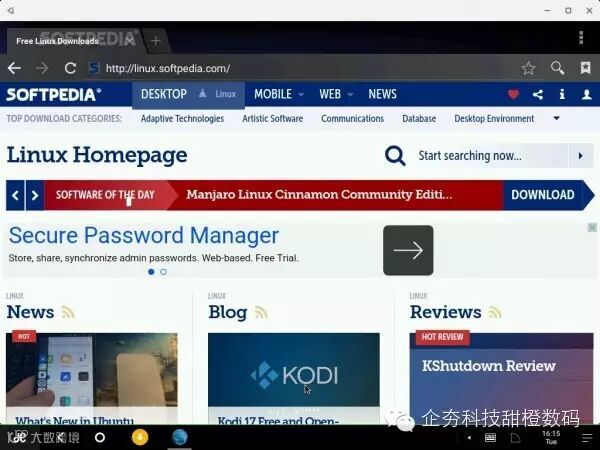Open the taskbar notification menu icon
Image resolution: width=600 pixels, height=450 pixels.
pos(587,437)
